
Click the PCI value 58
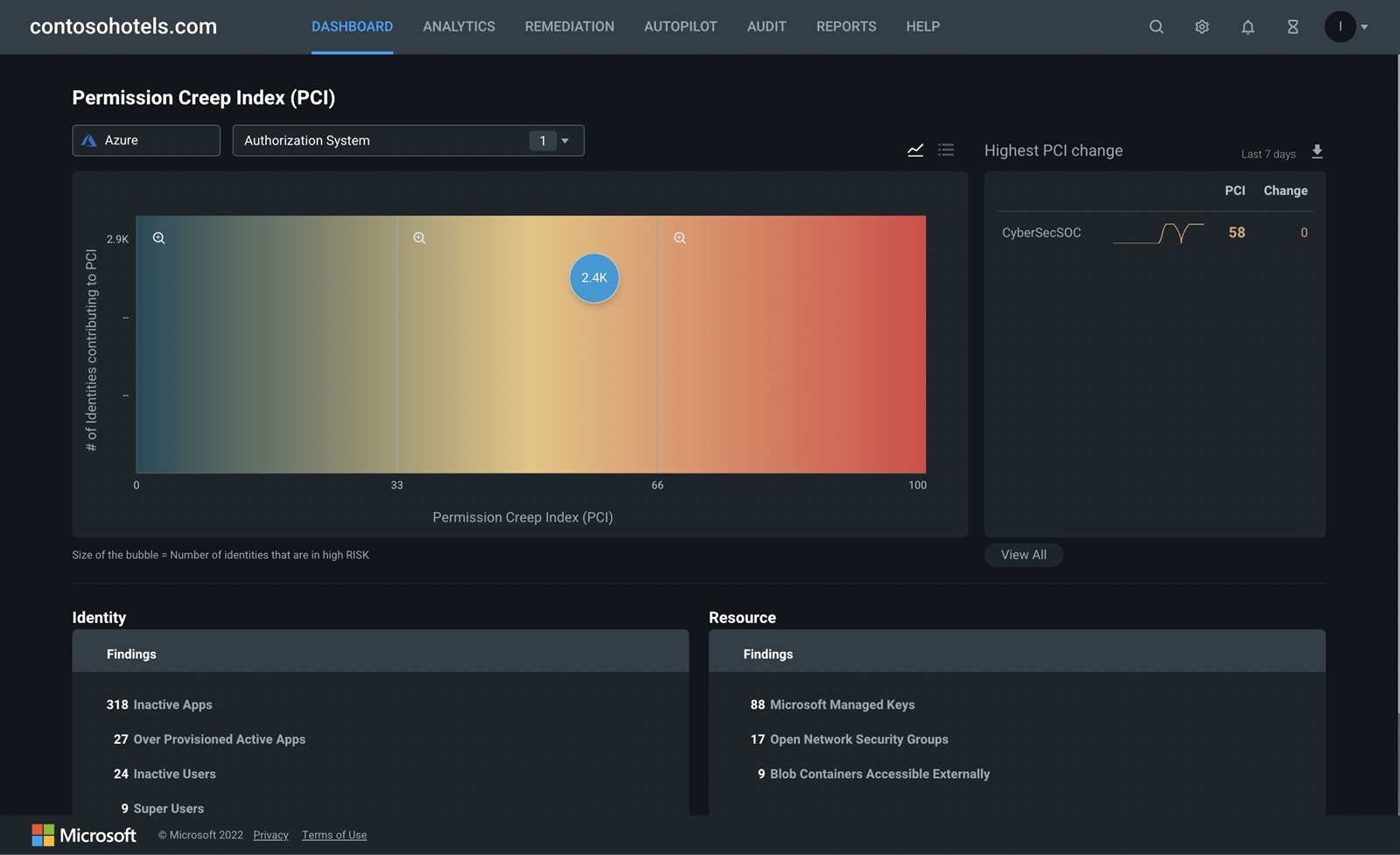pyautogui.click(x=1236, y=233)
